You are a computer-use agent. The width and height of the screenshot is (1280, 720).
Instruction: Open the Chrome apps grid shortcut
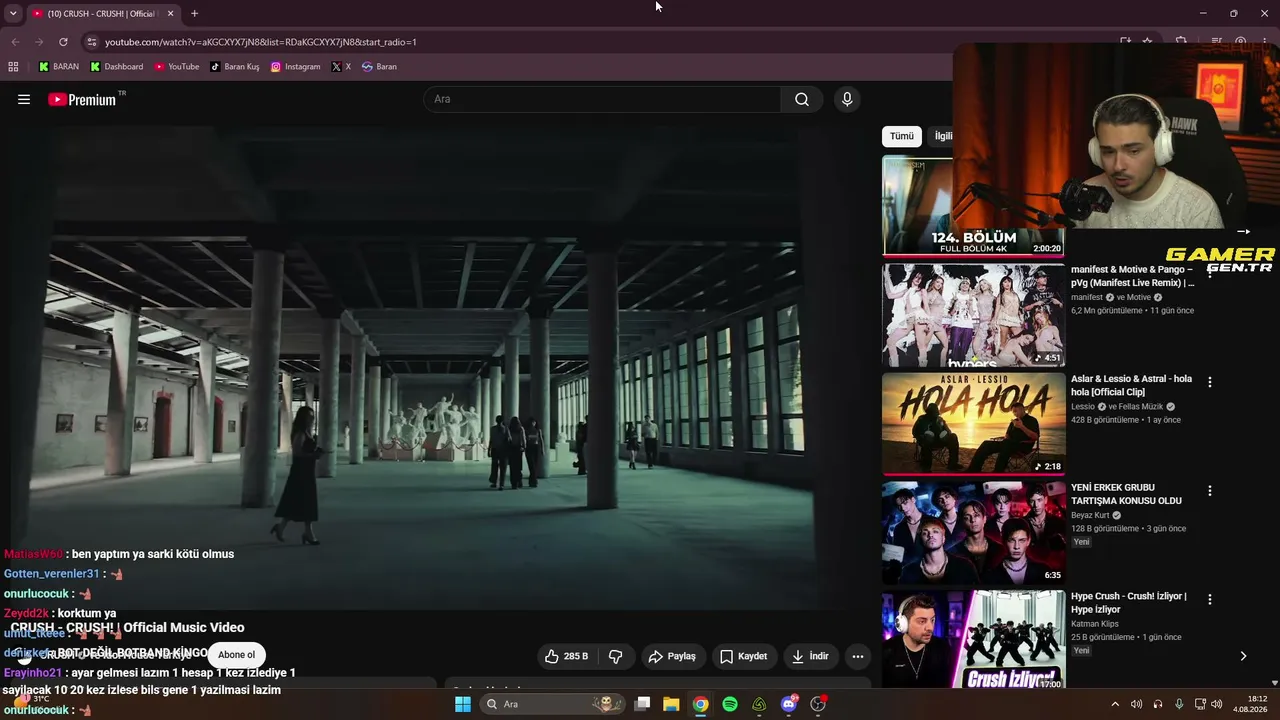pos(13,67)
